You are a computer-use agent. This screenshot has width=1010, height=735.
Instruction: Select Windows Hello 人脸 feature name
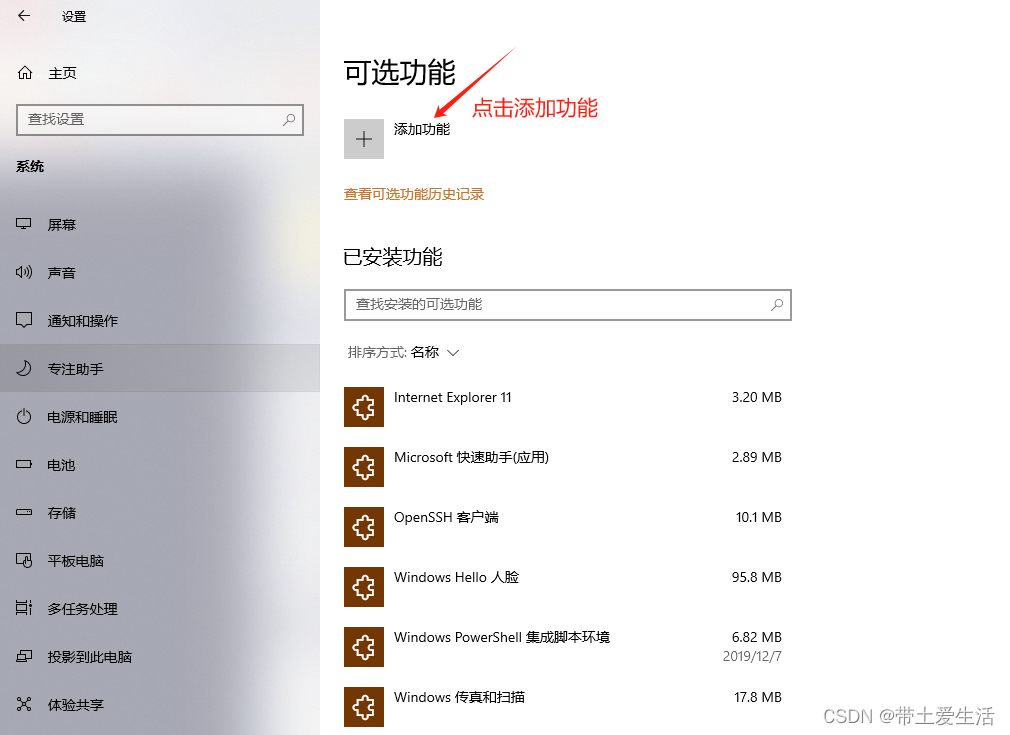pos(456,577)
